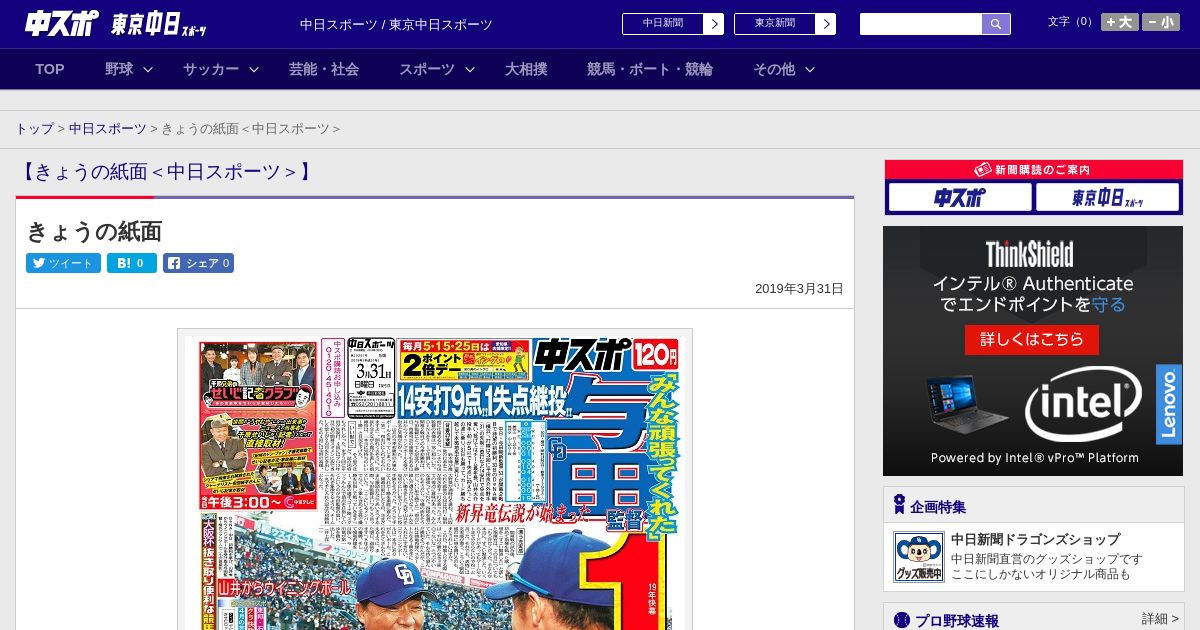Expand the サッカー chevron arrow
Image resolution: width=1200 pixels, height=630 pixels.
(254, 69)
